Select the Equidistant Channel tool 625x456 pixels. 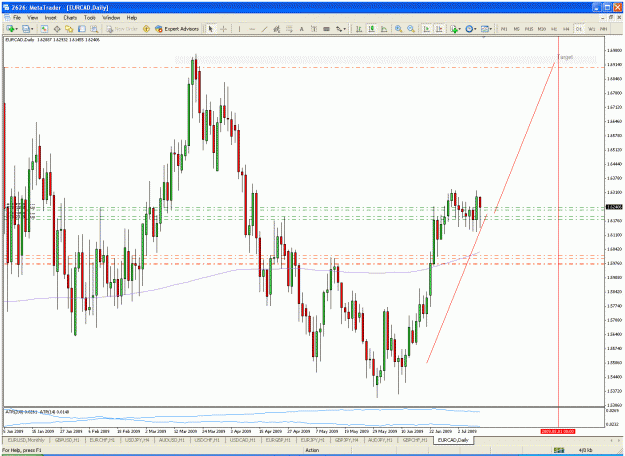click(277, 29)
